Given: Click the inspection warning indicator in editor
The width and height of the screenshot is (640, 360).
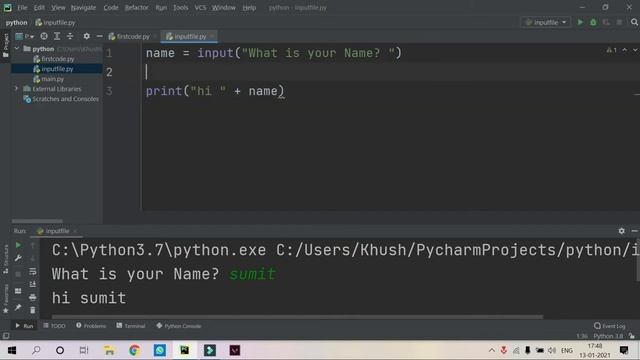Looking at the screenshot, I should pos(611,50).
